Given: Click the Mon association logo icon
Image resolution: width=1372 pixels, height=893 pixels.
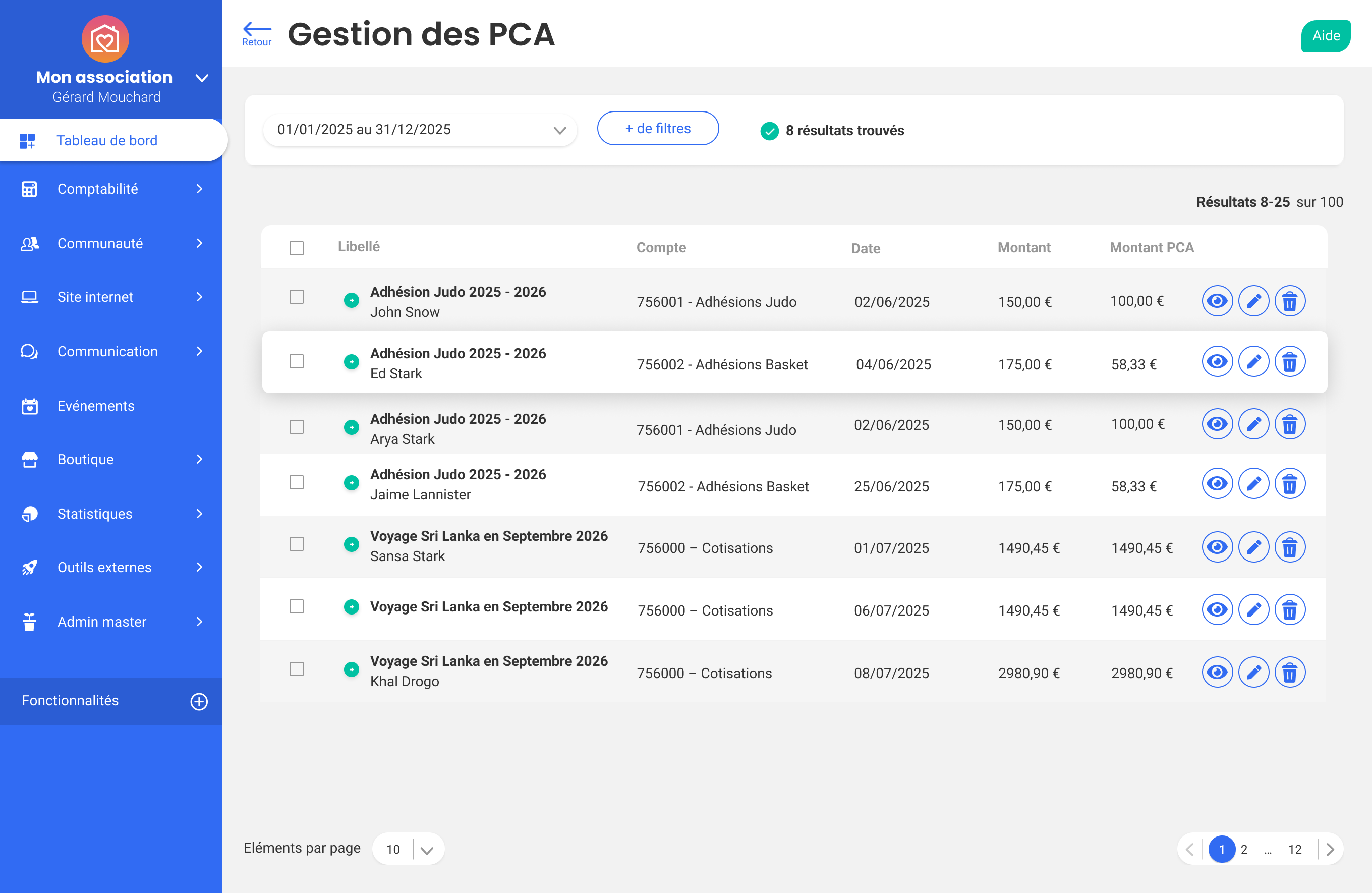Looking at the screenshot, I should [105, 39].
